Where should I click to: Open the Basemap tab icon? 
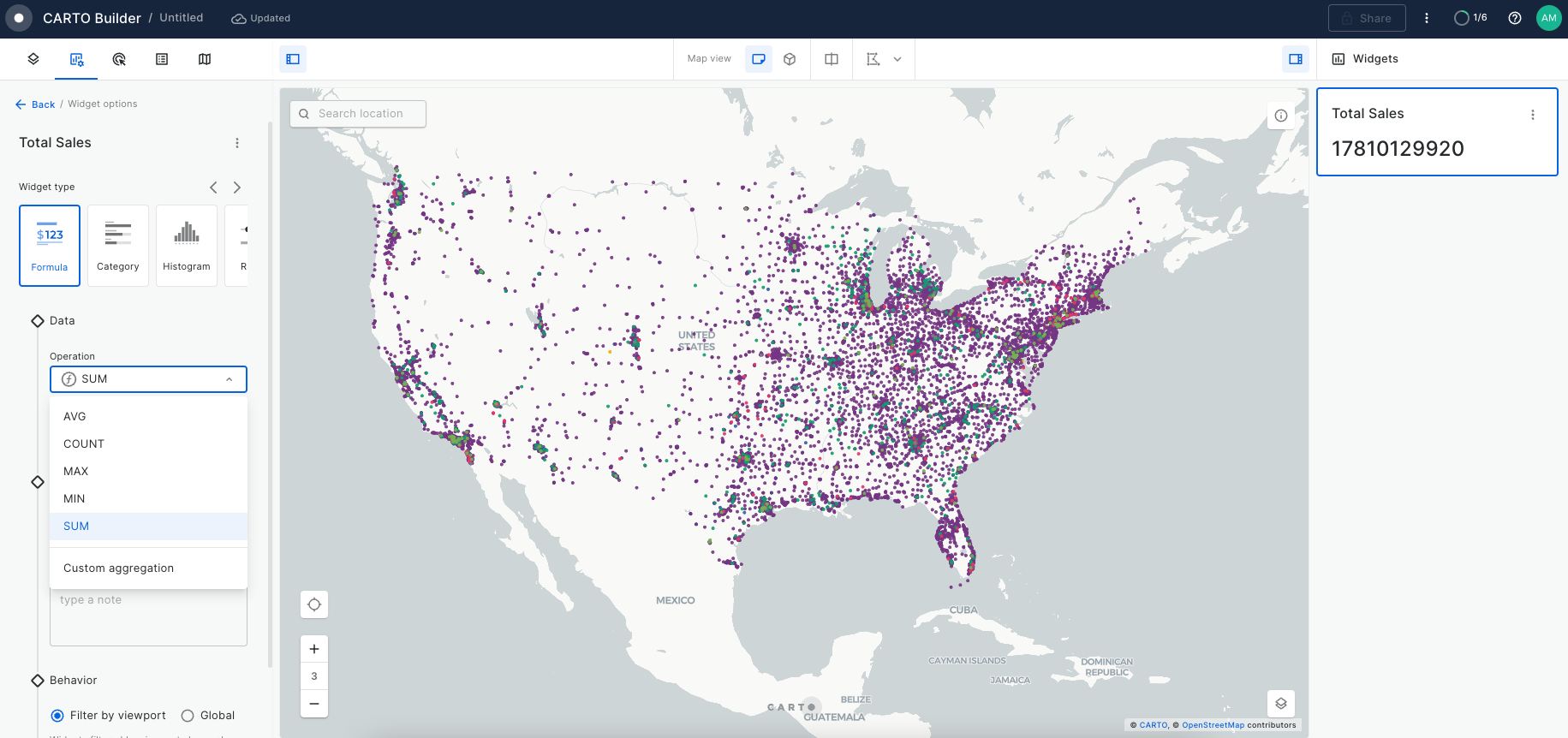point(205,59)
